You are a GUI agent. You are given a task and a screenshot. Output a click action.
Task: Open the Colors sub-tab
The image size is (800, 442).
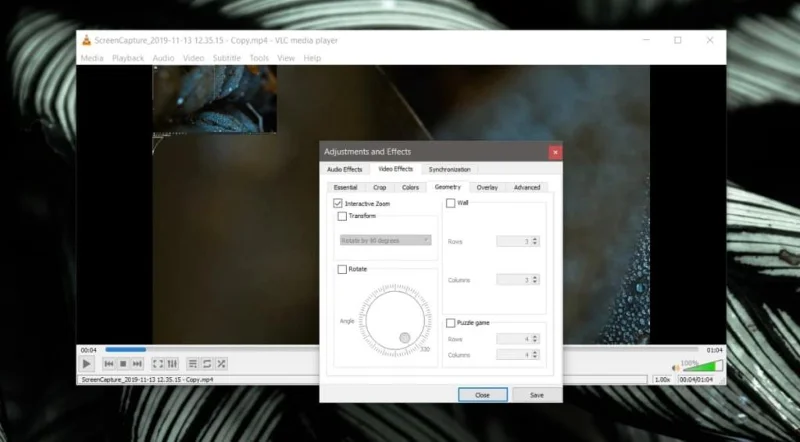(410, 188)
